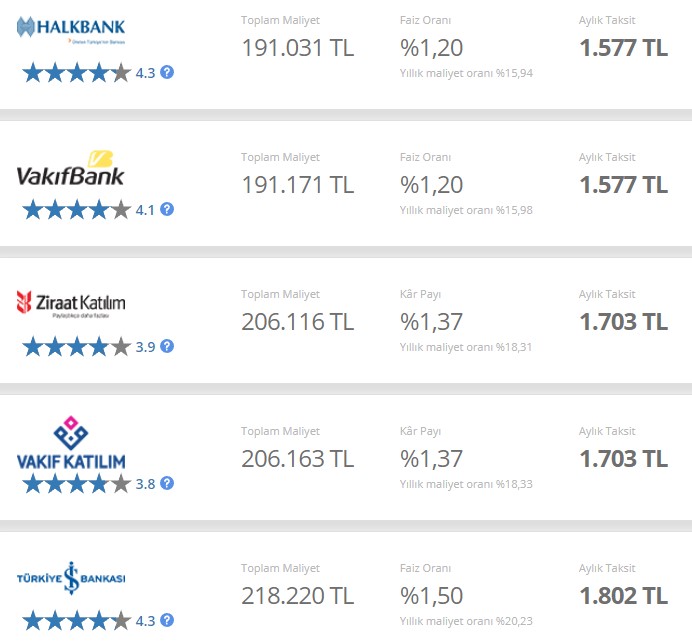Click VakıfBank star rating row
Viewport: 692px width, 643px height.
(77, 210)
